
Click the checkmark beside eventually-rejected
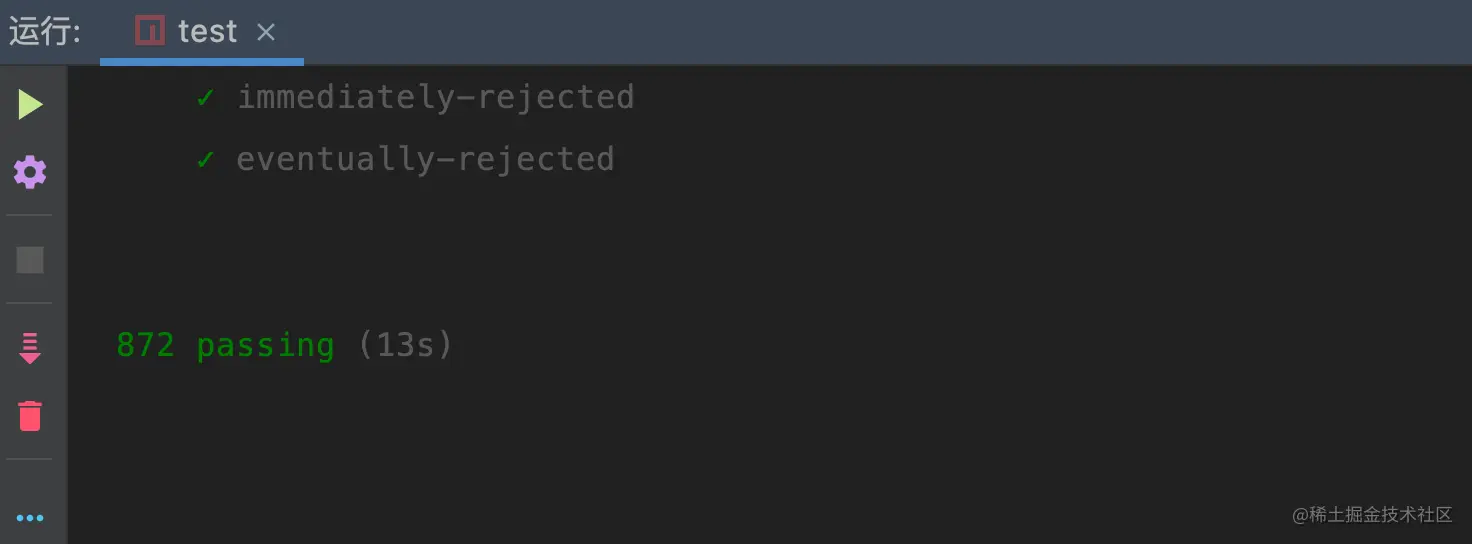tap(205, 159)
